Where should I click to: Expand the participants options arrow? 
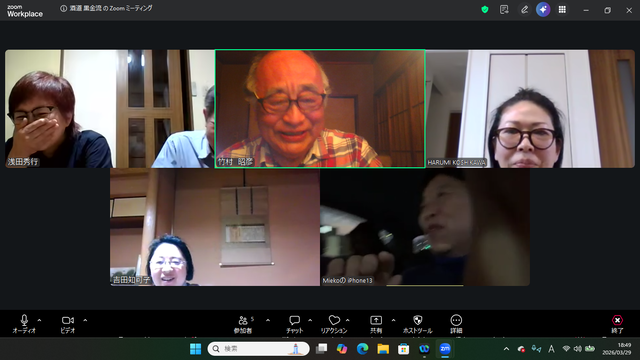(x=268, y=320)
